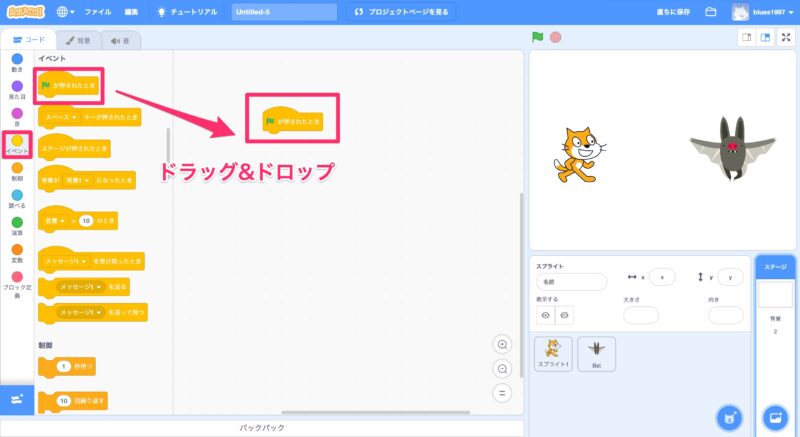Click the choose sprite button
The image size is (800, 437).
[729, 416]
